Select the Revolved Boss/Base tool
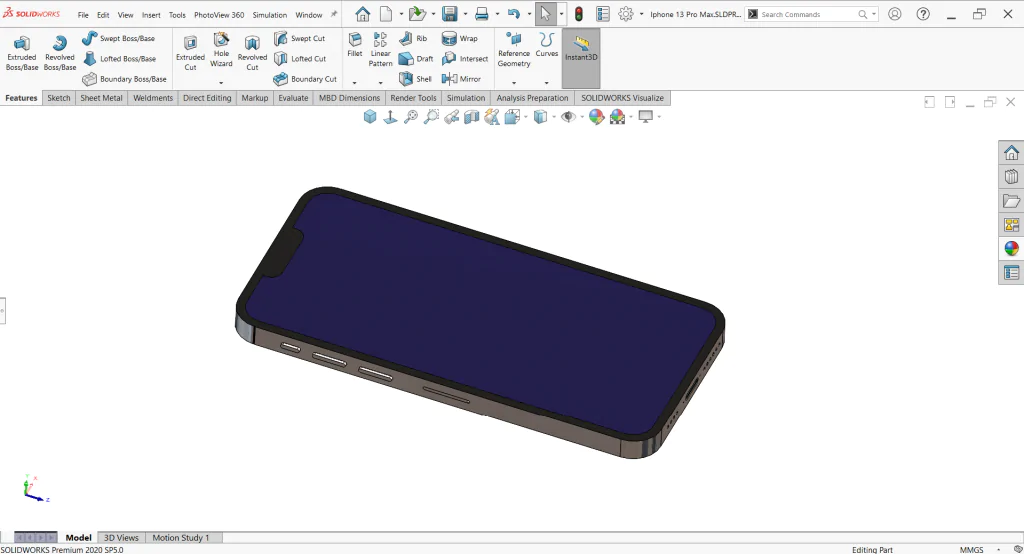The image size is (1024, 554). (x=59, y=53)
